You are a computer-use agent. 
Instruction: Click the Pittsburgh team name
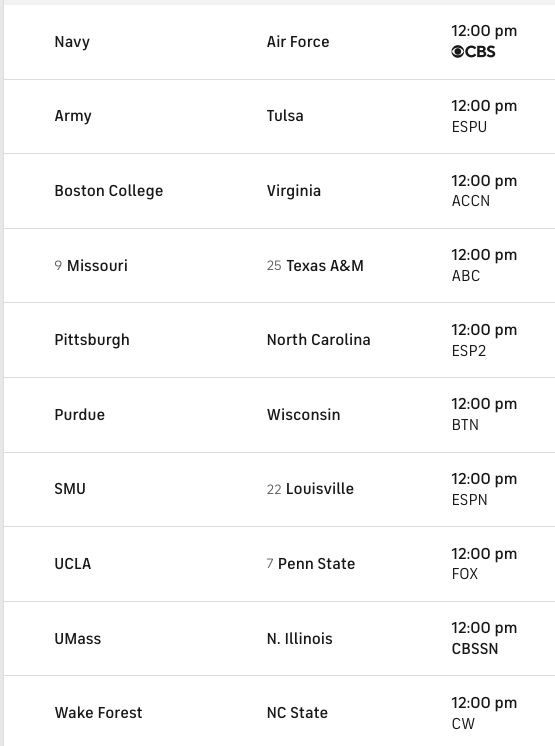coord(92,340)
